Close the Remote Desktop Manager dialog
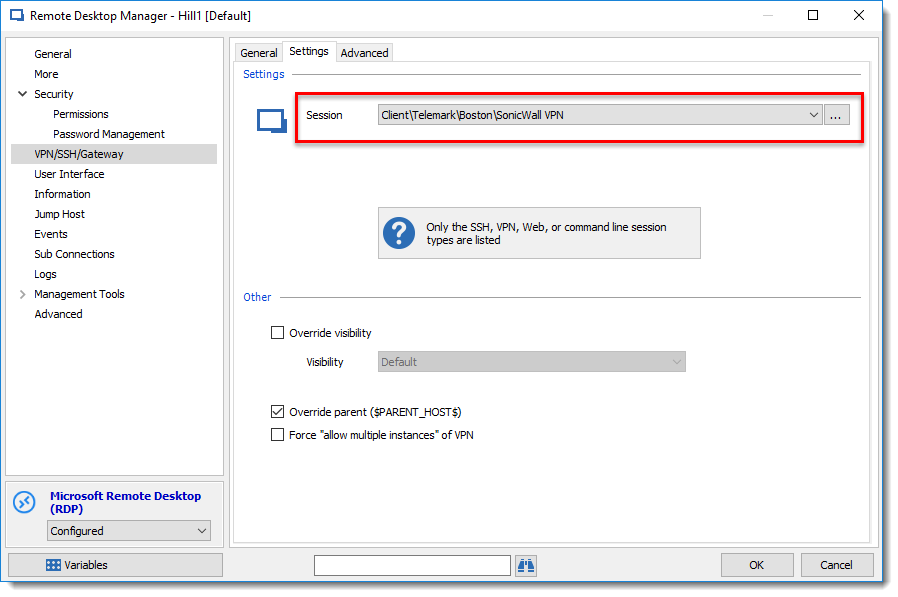The width and height of the screenshot is (898, 597). tap(858, 15)
